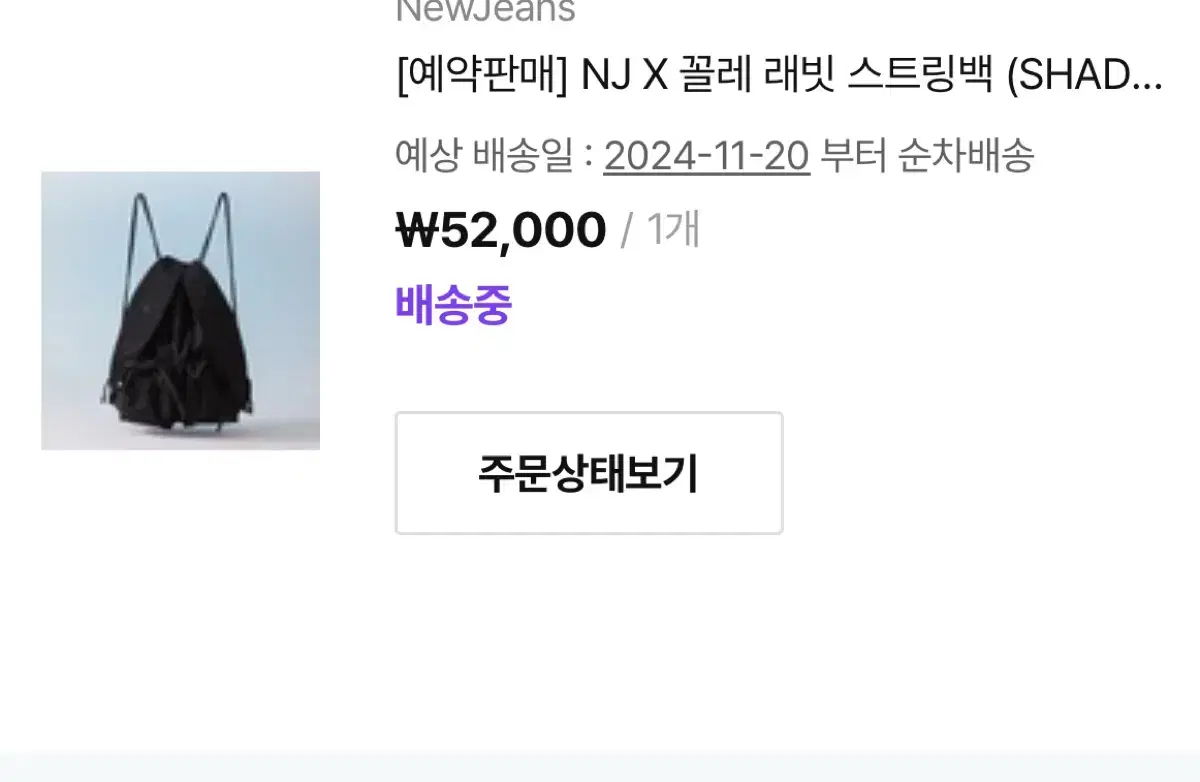
Task: Tap the truncated (SHAD... end of title
Action: (1085, 76)
